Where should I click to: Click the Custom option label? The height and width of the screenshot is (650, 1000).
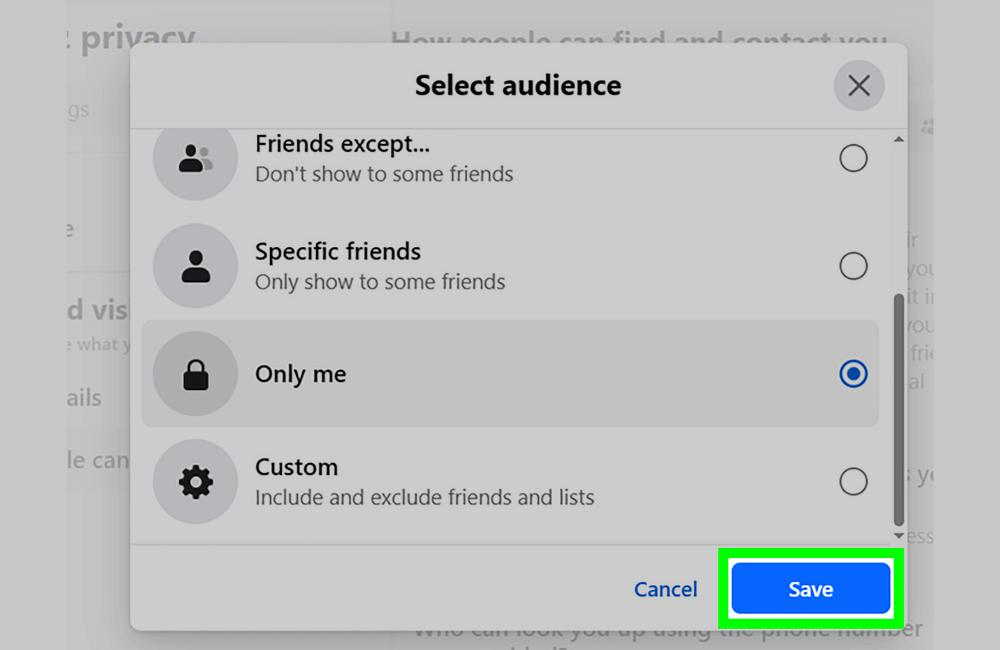(x=296, y=466)
